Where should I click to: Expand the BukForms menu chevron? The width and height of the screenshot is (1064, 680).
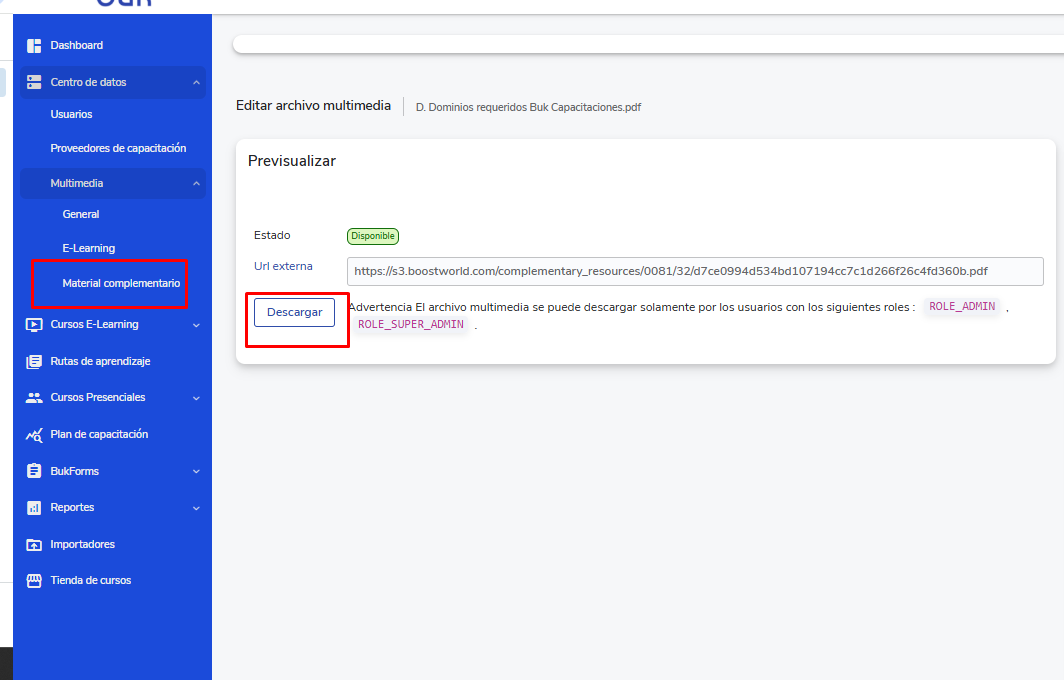pyautogui.click(x=196, y=471)
